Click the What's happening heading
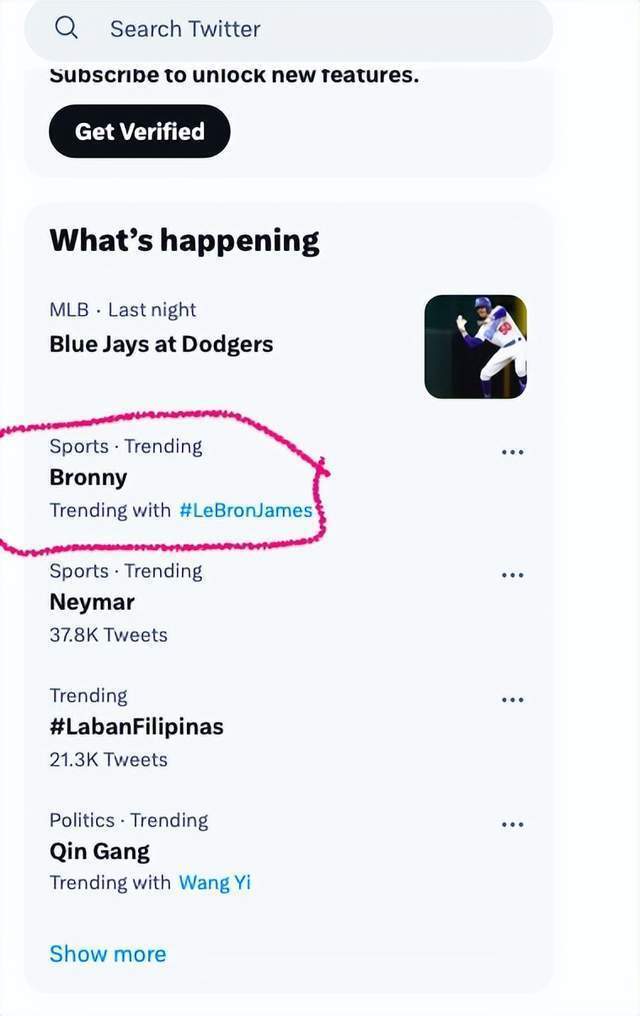Viewport: 640px width, 1016px height. [x=184, y=240]
